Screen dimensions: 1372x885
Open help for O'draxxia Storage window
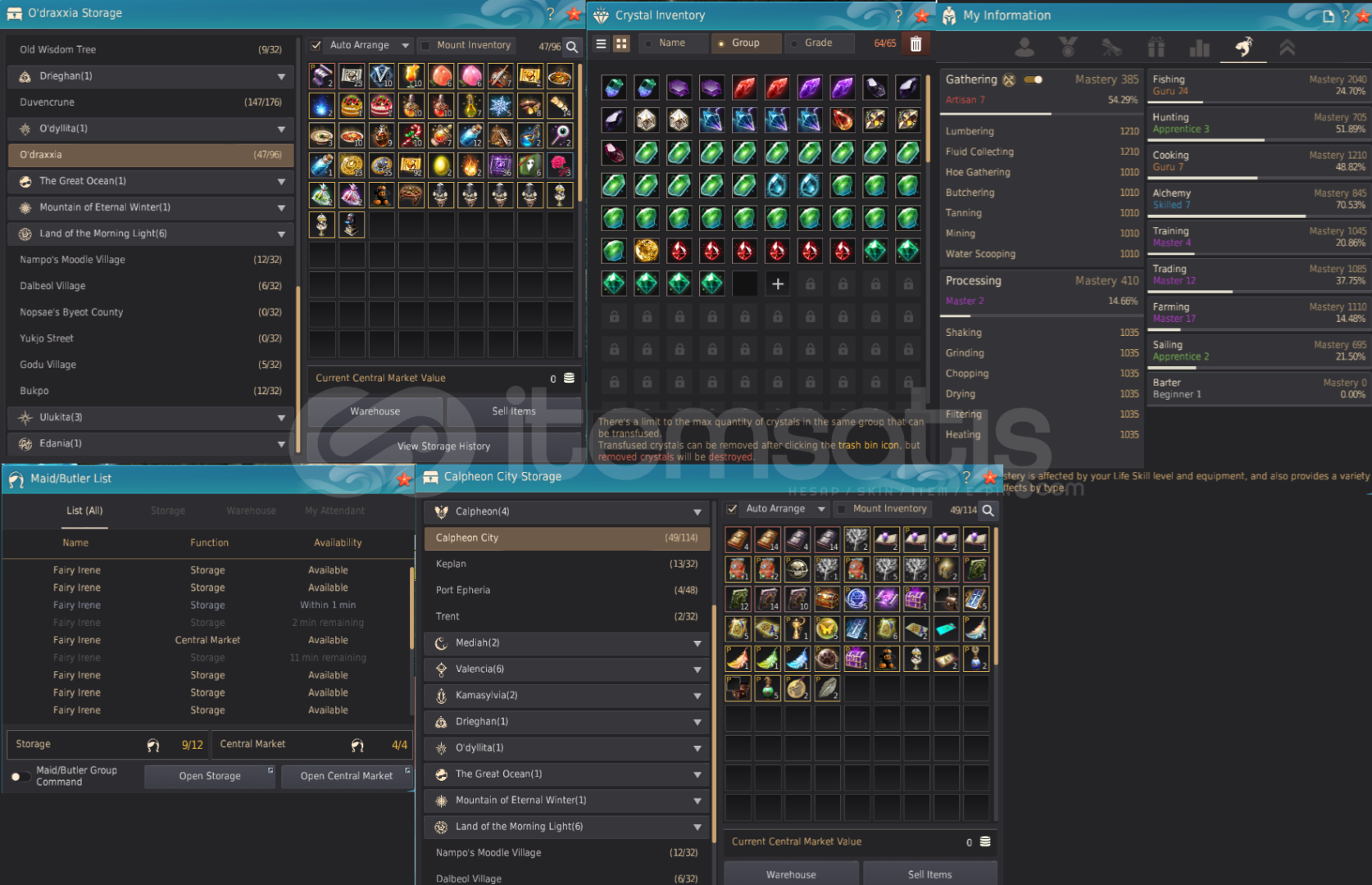coord(551,14)
